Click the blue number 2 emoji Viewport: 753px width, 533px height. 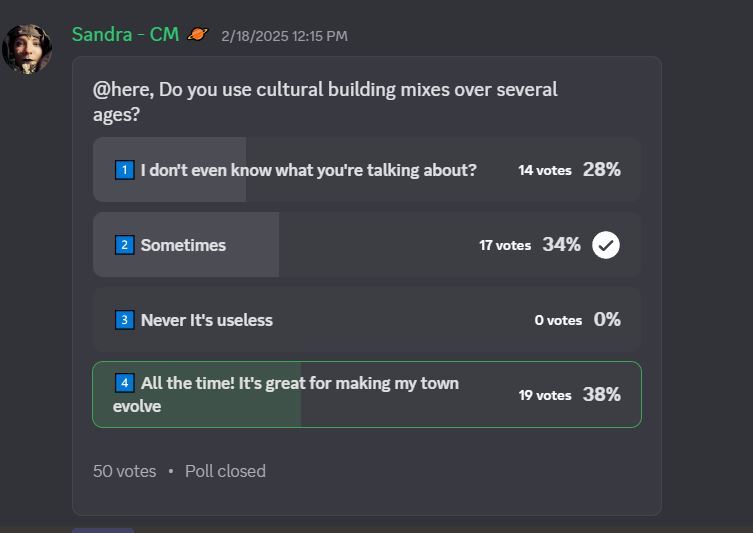(x=124, y=245)
